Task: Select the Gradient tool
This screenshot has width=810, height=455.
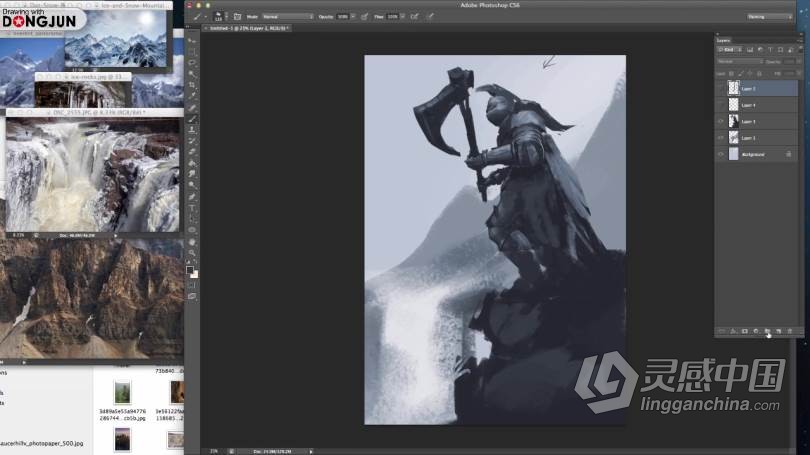Action: [x=192, y=163]
